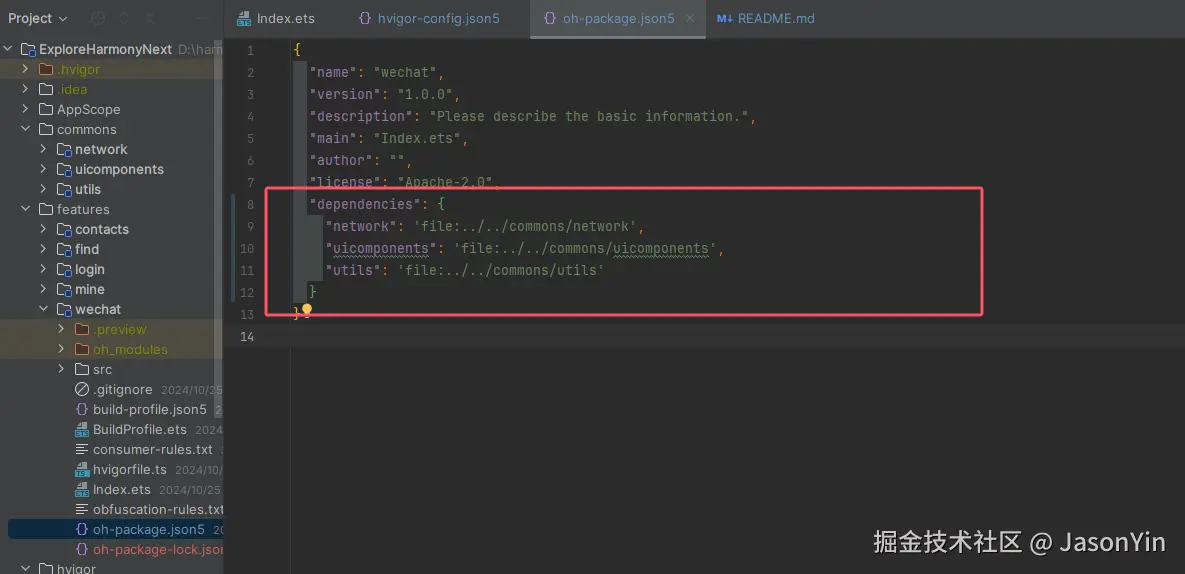Image resolution: width=1185 pixels, height=574 pixels.
Task: Click the orange .hvigor folder icon
Action: pos(45,69)
